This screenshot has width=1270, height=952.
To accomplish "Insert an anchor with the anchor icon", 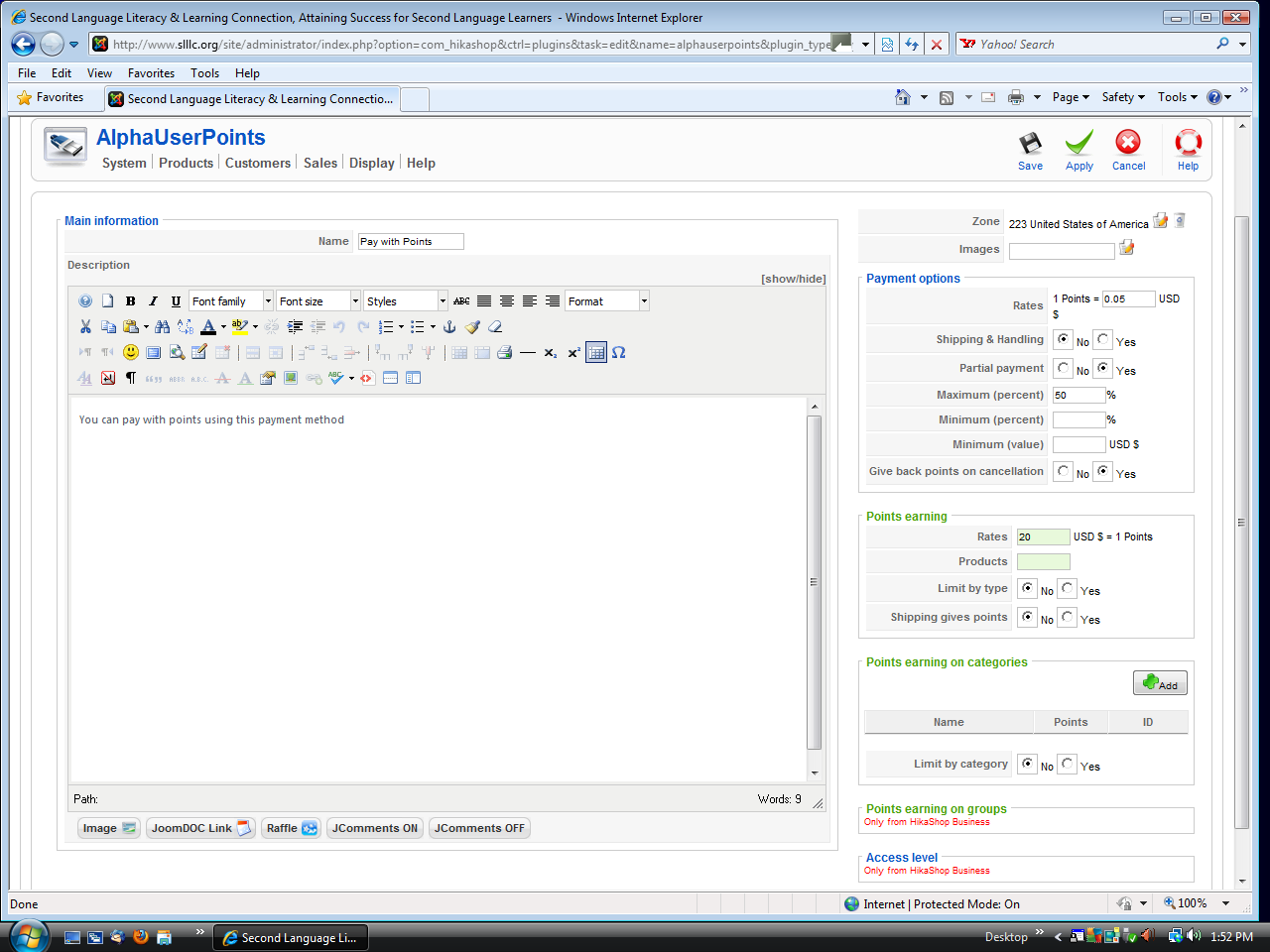I will pyautogui.click(x=448, y=327).
